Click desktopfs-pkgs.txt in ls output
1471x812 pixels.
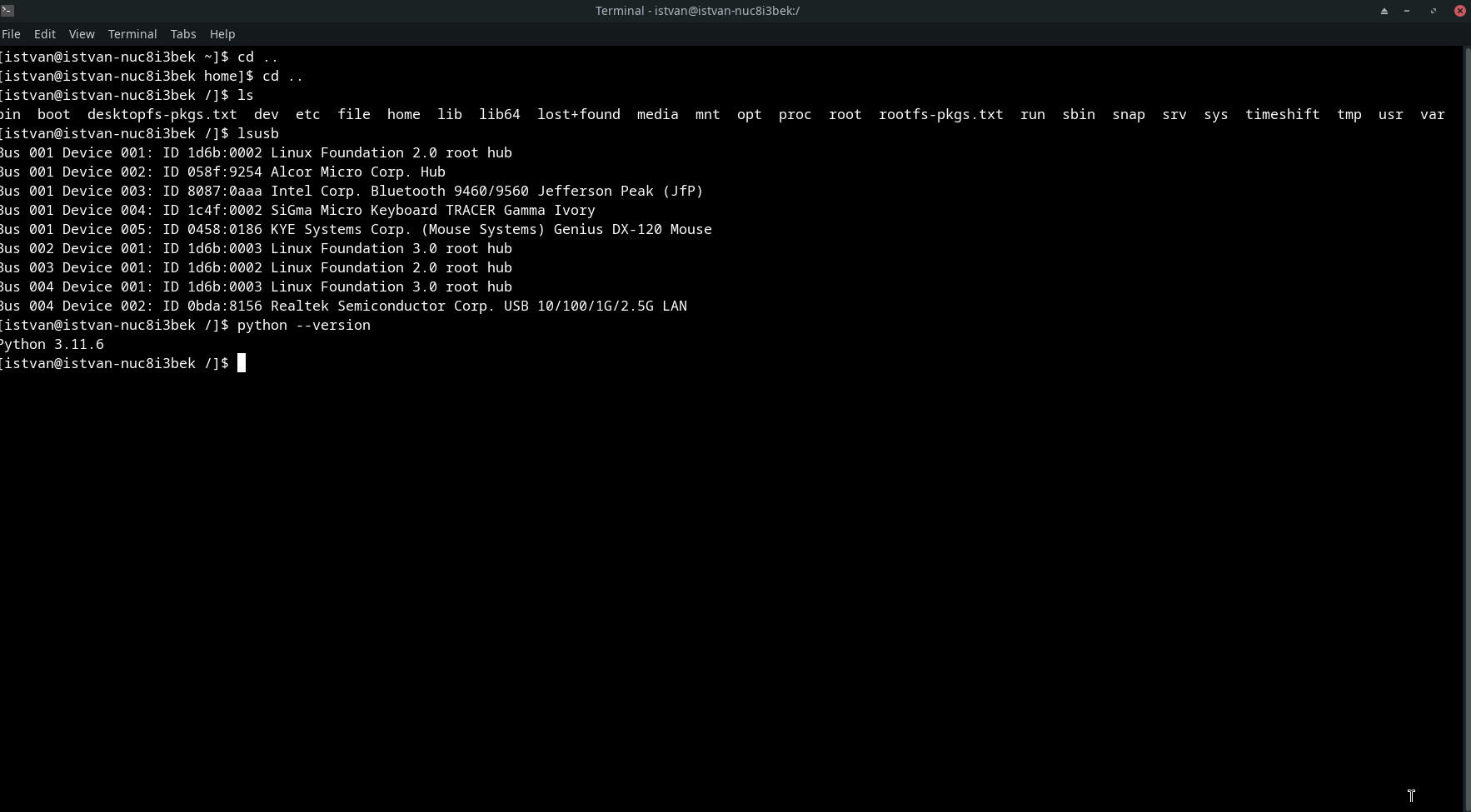pyautogui.click(x=162, y=114)
